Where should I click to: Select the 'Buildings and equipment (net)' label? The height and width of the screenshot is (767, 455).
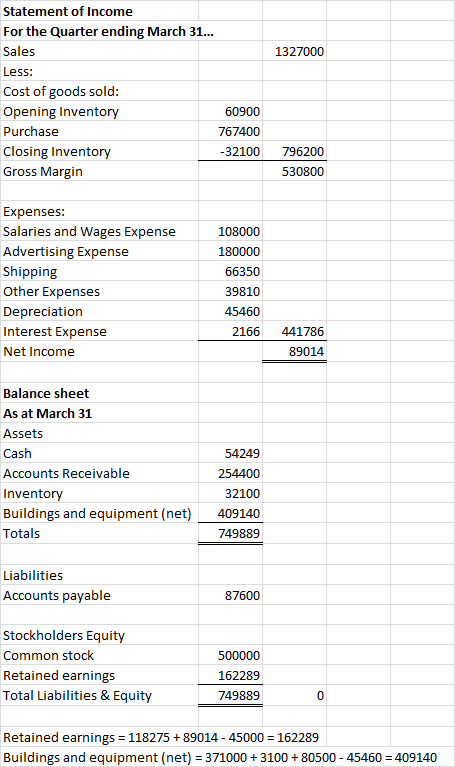97,514
